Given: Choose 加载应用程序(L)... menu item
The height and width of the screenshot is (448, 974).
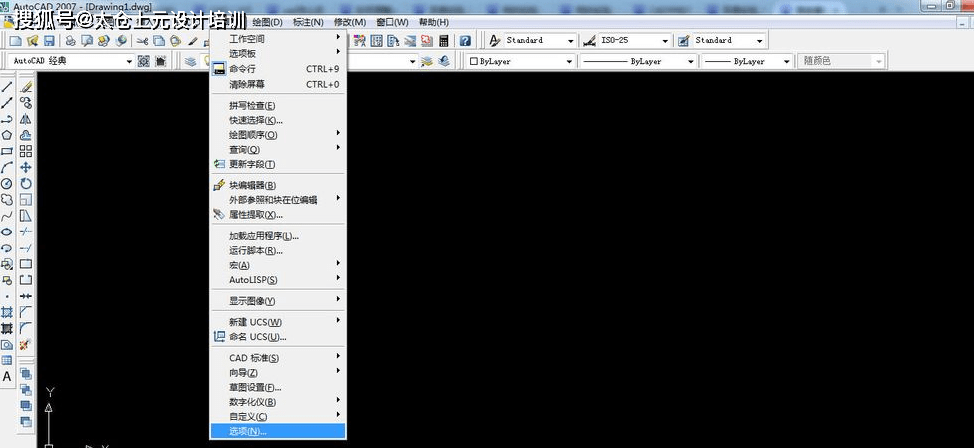Looking at the screenshot, I should (278, 236).
